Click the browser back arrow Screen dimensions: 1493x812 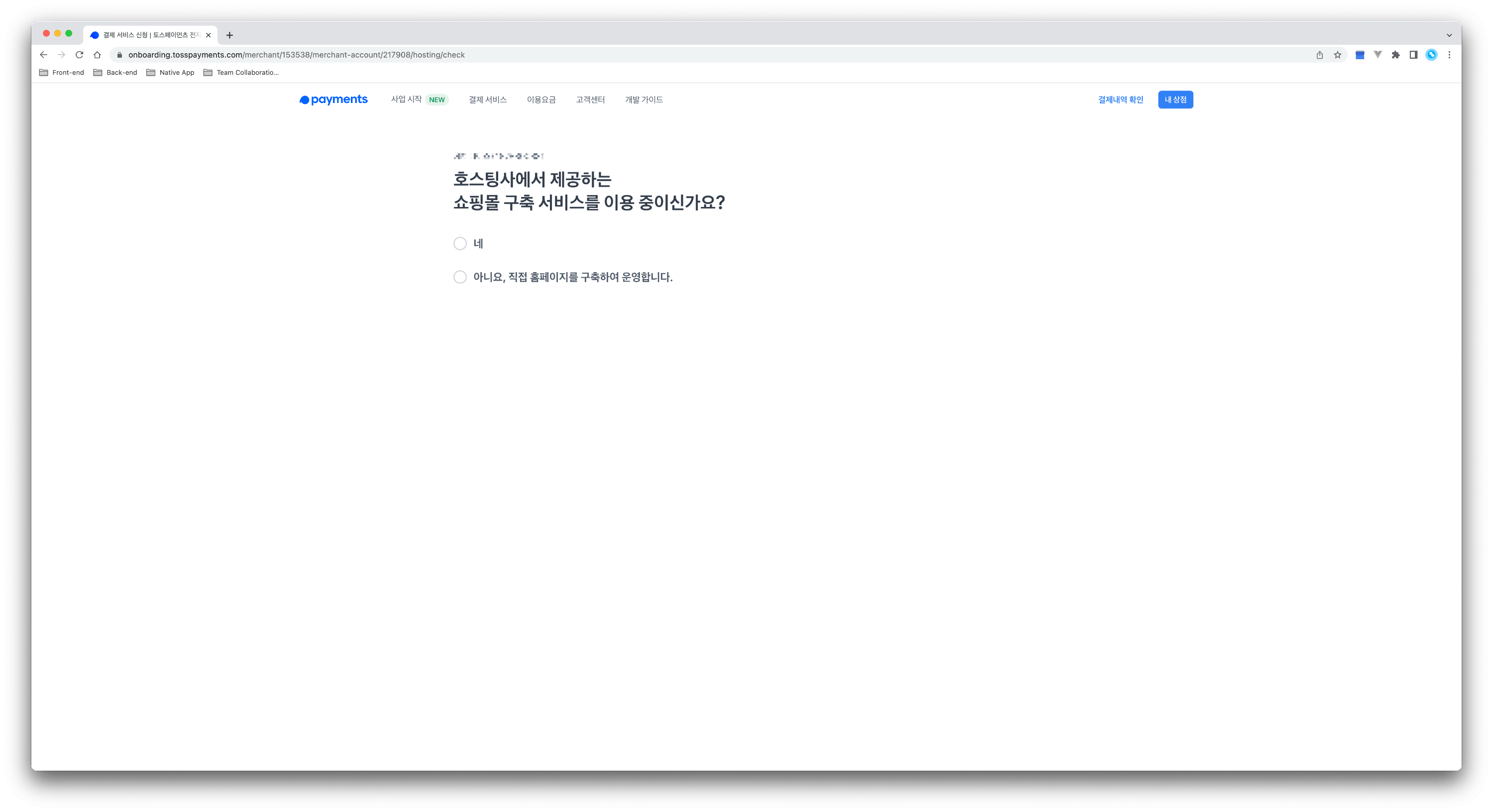pos(43,54)
